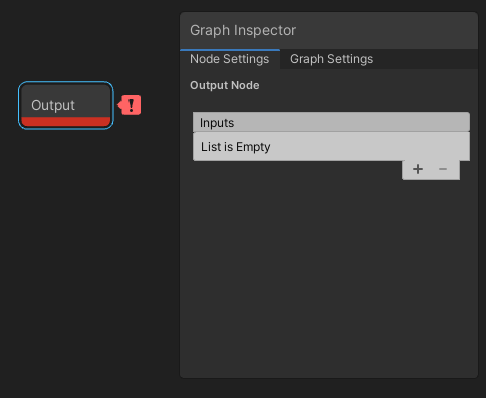Select the Output node in the graph
This screenshot has height=398, width=486.
tap(66, 105)
